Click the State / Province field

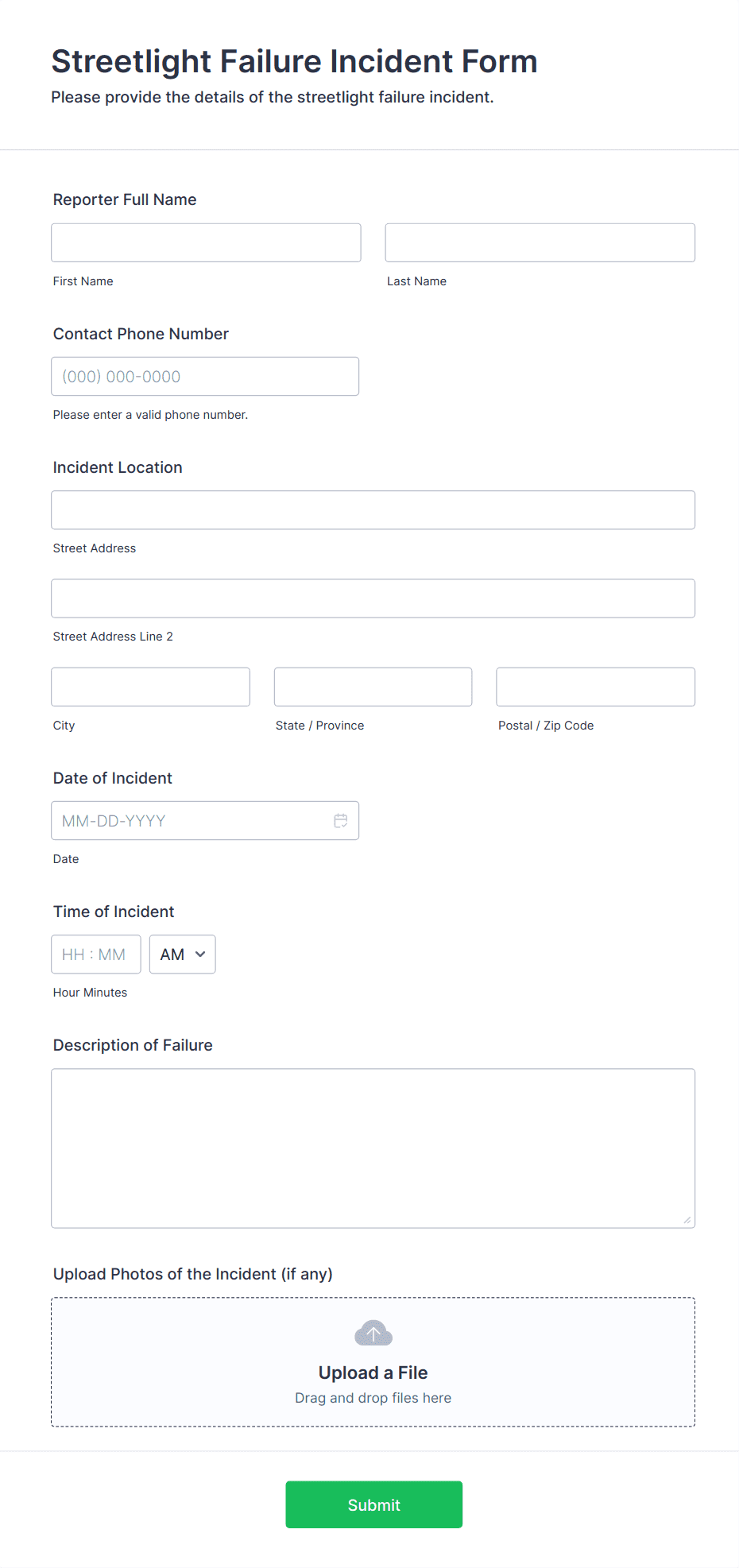[373, 686]
